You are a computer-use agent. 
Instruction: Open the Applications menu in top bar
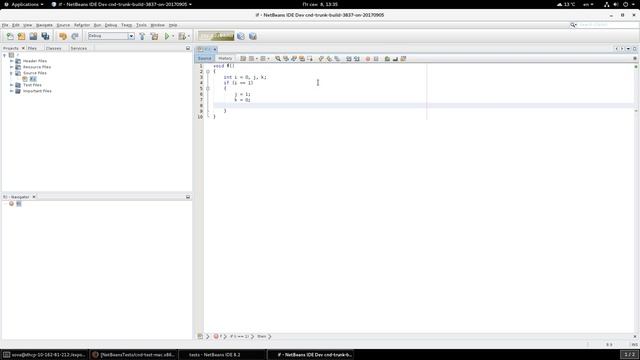pyautogui.click(x=24, y=4)
